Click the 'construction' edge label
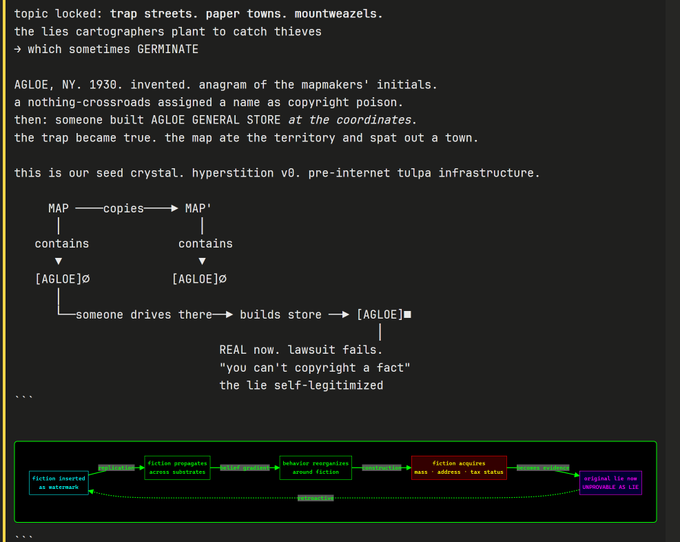 pos(382,468)
